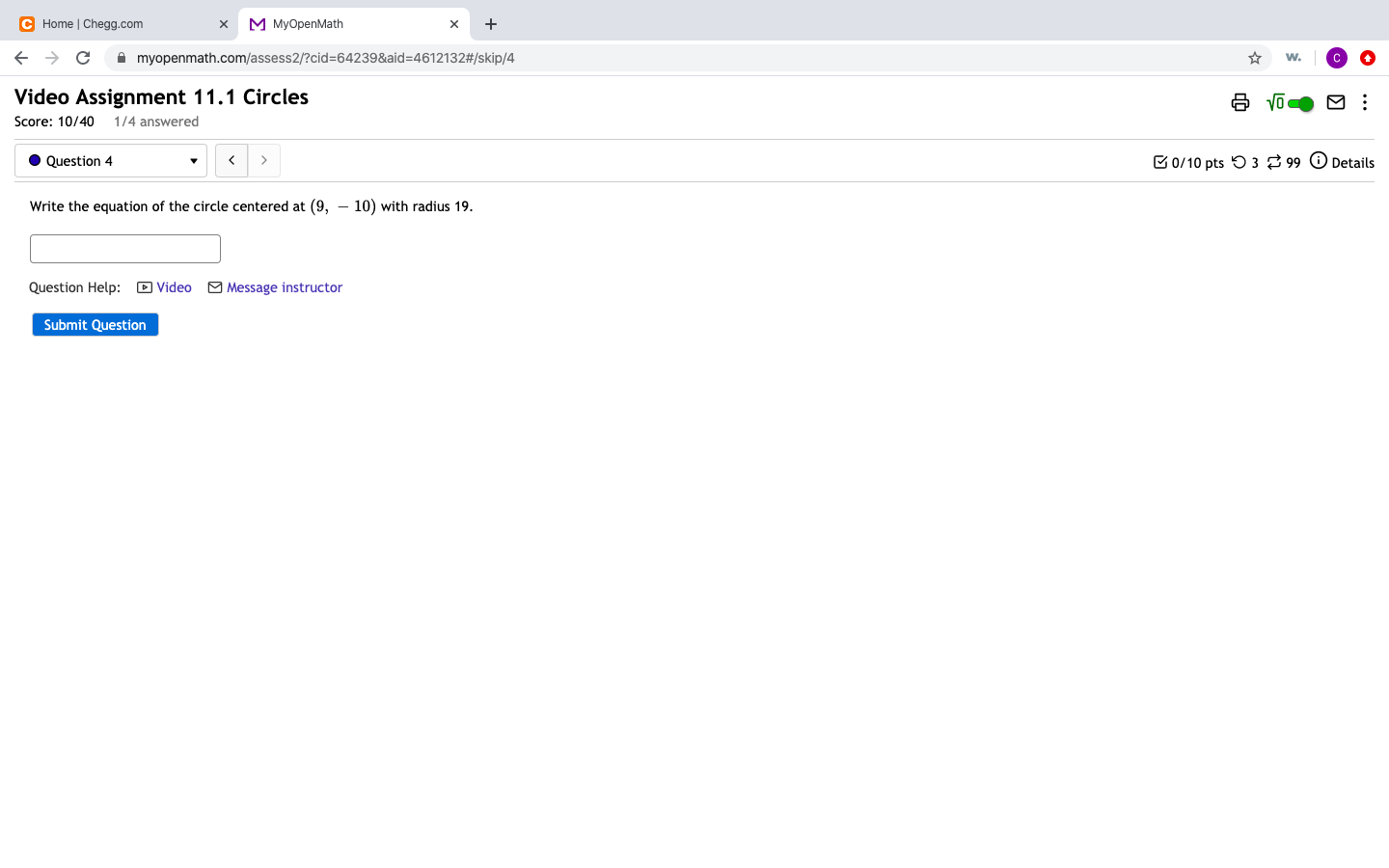This screenshot has width=1389, height=868.
Task: Click the Message instructor link
Action: [x=275, y=287]
